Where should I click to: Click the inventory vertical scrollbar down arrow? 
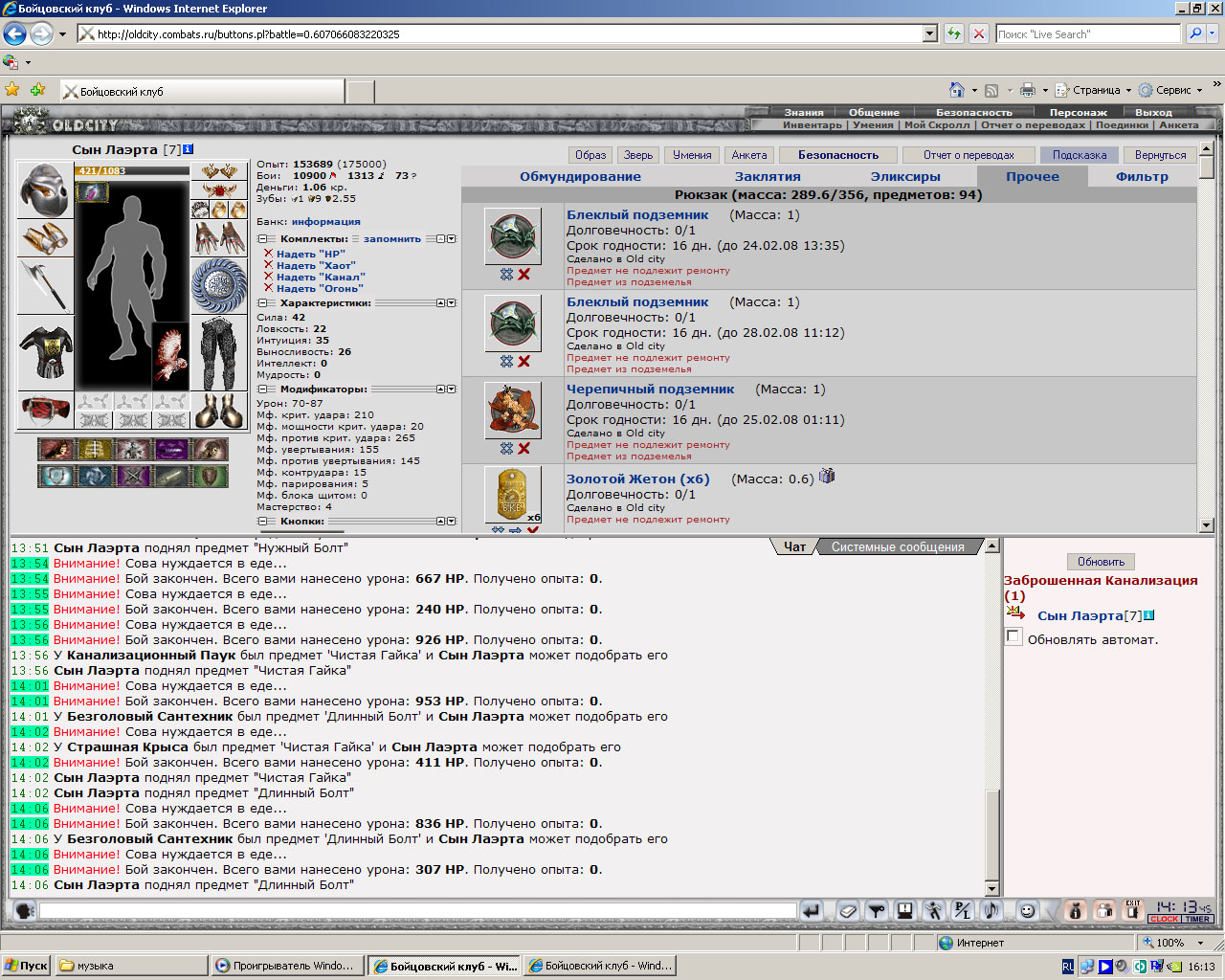(1206, 524)
